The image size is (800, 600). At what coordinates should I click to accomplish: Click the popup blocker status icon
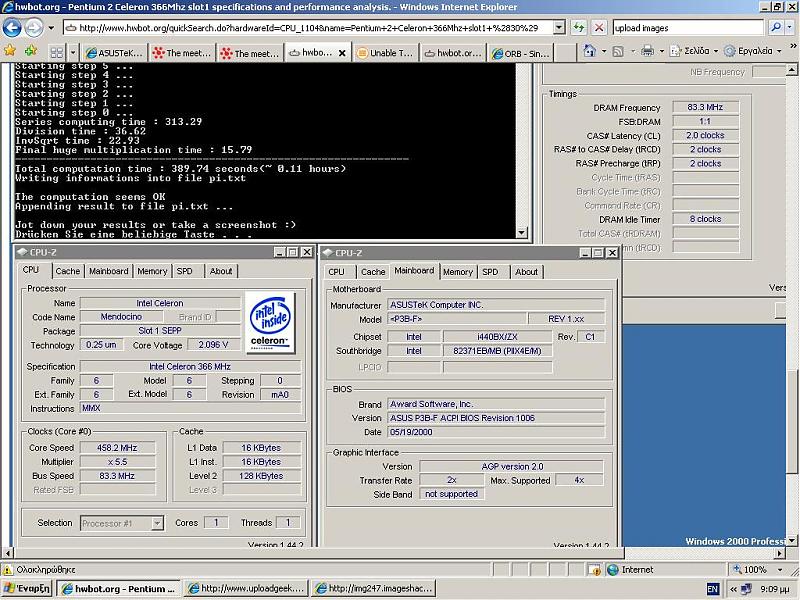click(x=594, y=570)
